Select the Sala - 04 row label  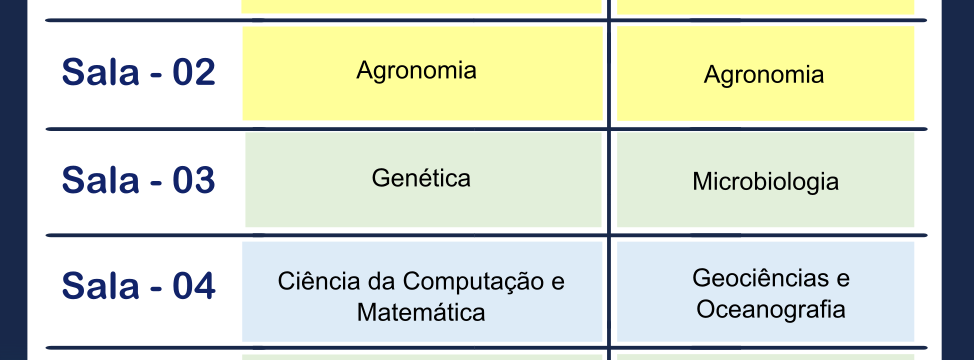[x=139, y=286]
